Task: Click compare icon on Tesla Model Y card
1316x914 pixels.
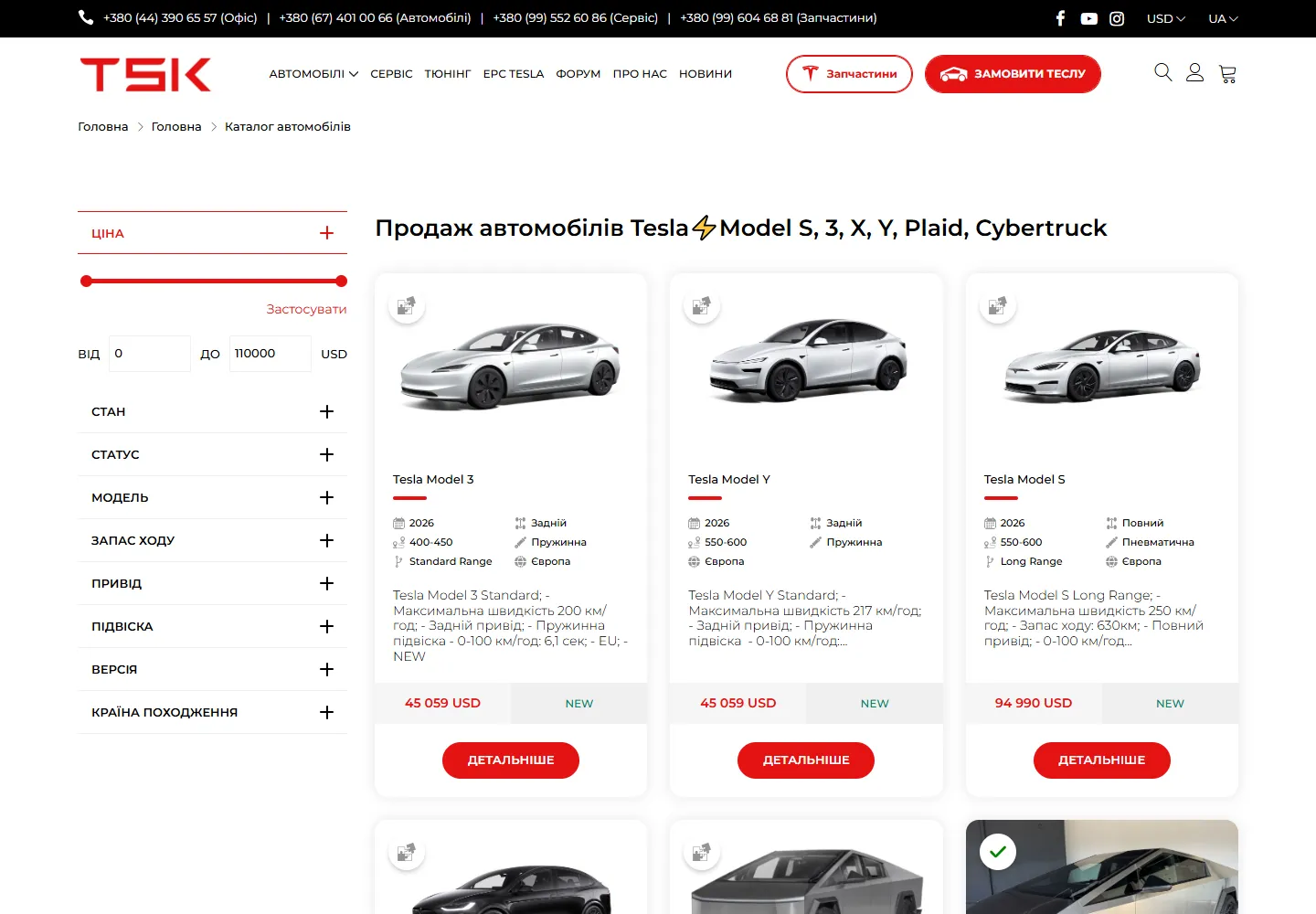Action: click(x=702, y=305)
